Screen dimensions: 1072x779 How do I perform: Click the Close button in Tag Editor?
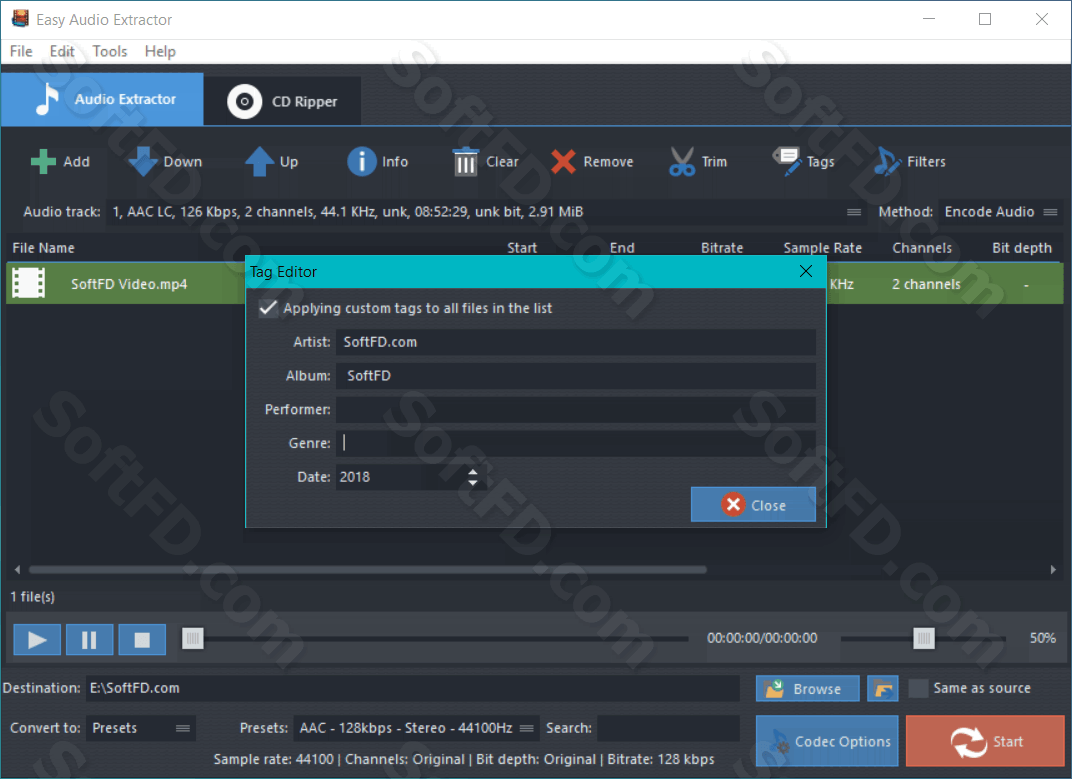[753, 505]
